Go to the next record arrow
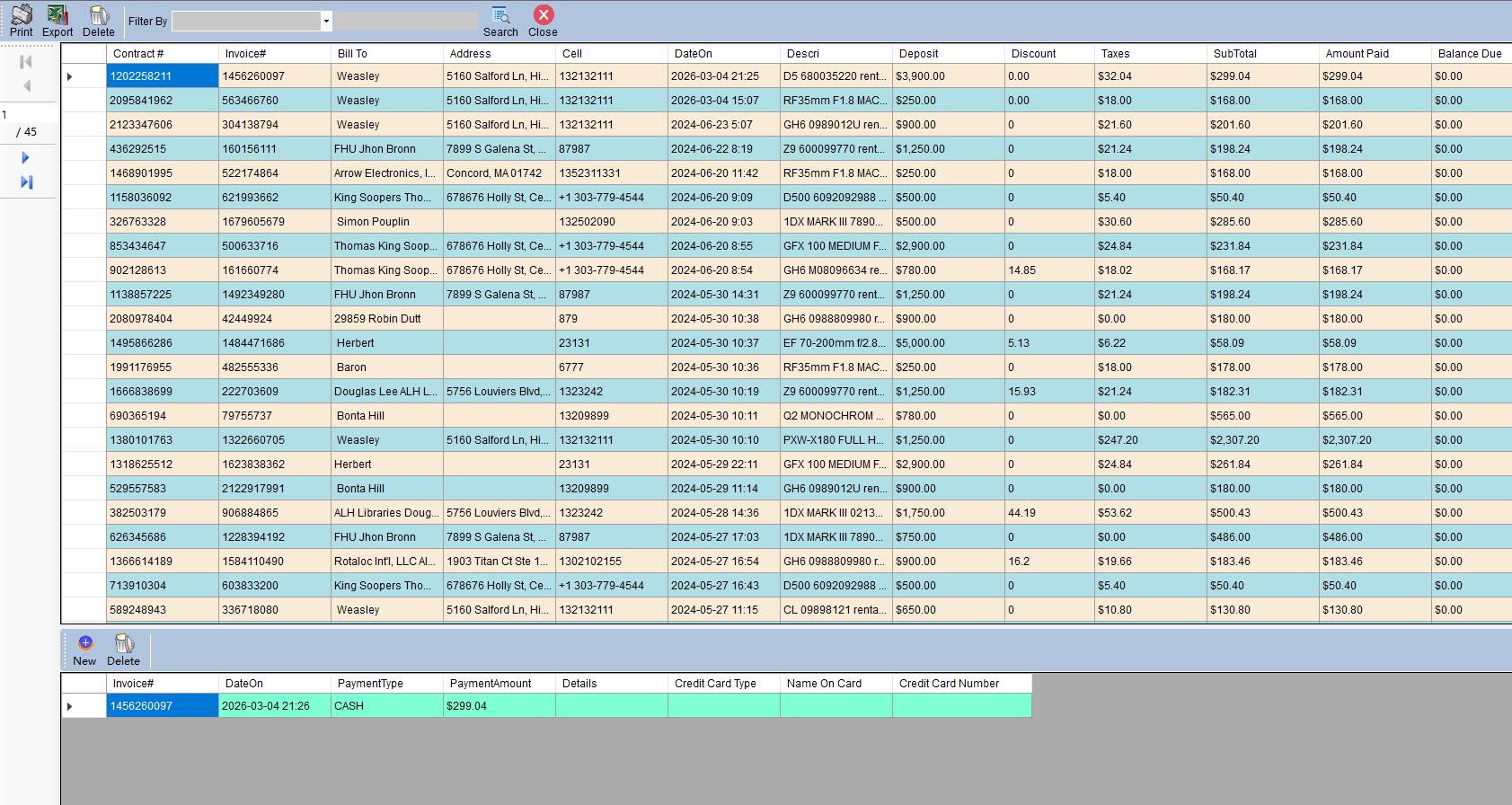Viewport: 1512px width, 805px height. [26, 158]
